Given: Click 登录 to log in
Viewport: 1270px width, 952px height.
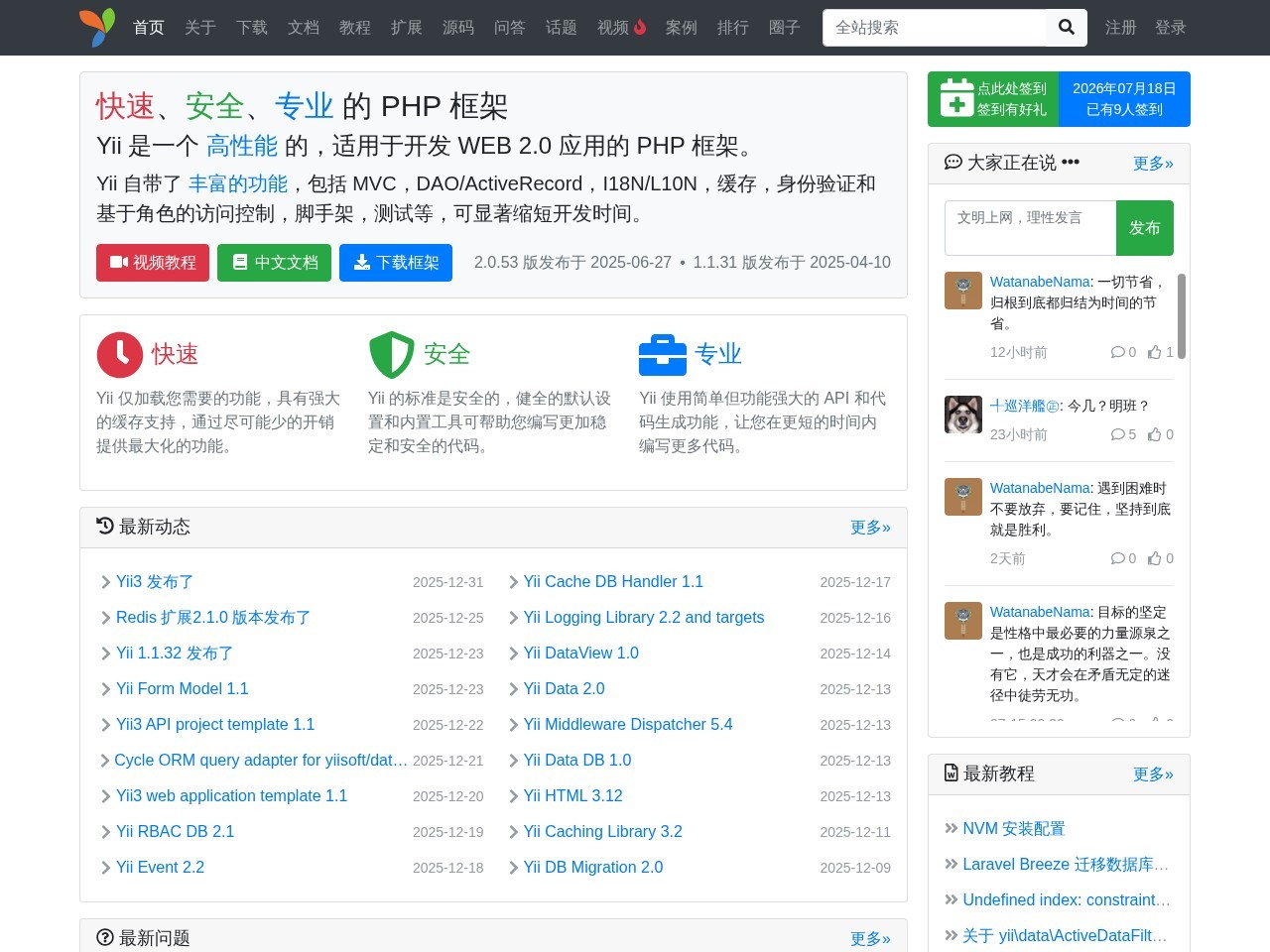Looking at the screenshot, I should [x=1171, y=28].
